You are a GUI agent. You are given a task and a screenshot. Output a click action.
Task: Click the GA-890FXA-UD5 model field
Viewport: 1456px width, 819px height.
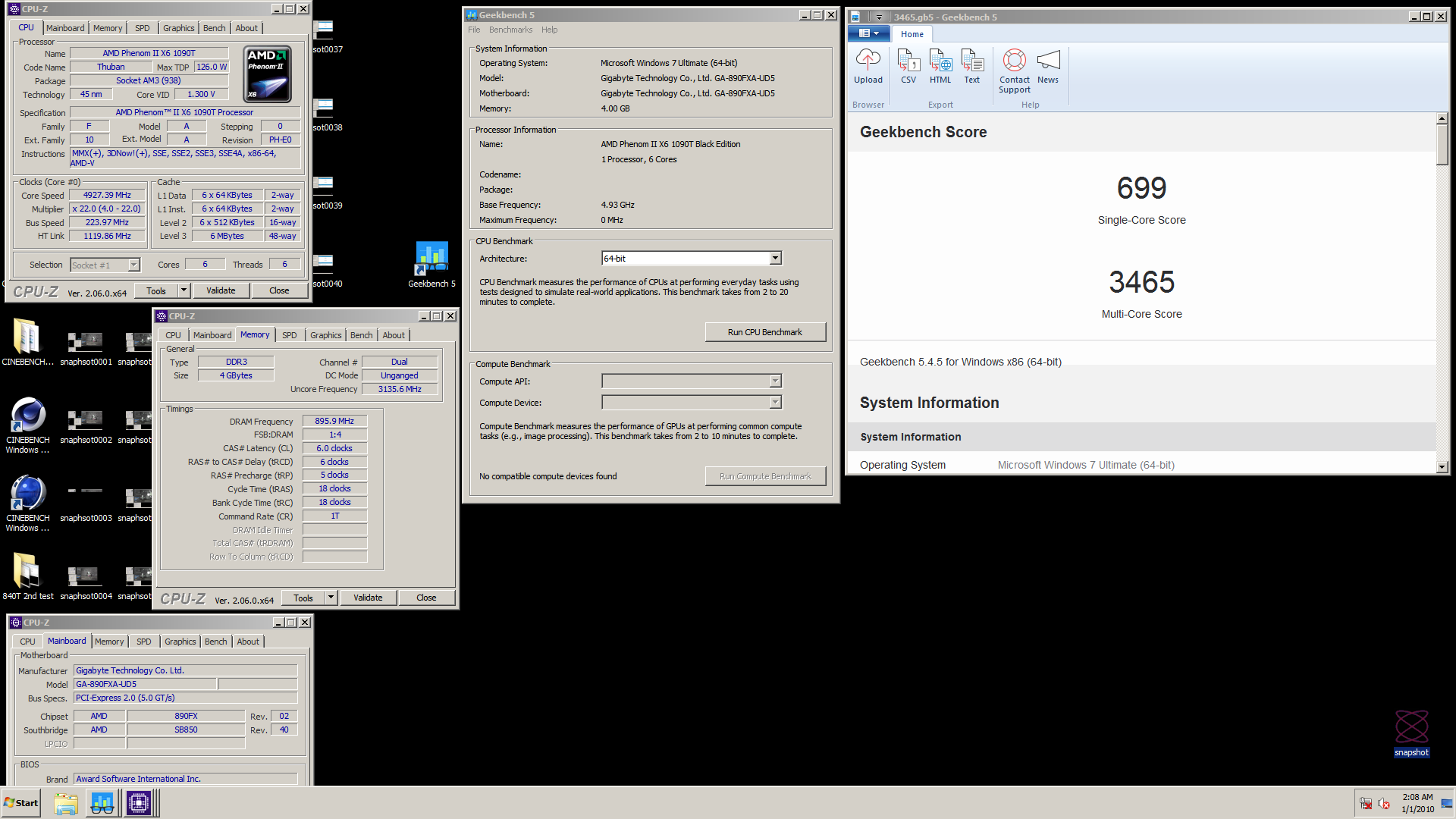[x=146, y=684]
